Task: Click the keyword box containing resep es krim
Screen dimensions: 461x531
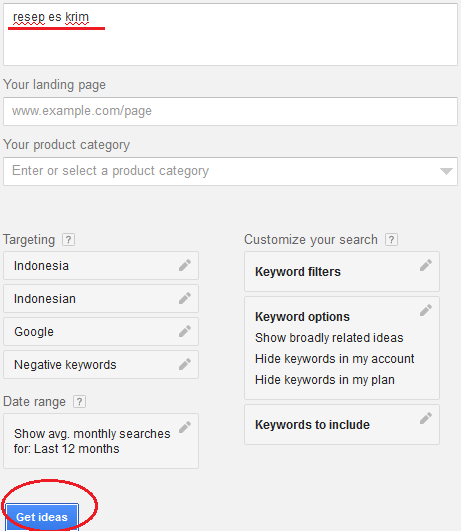Action: [x=230, y=34]
